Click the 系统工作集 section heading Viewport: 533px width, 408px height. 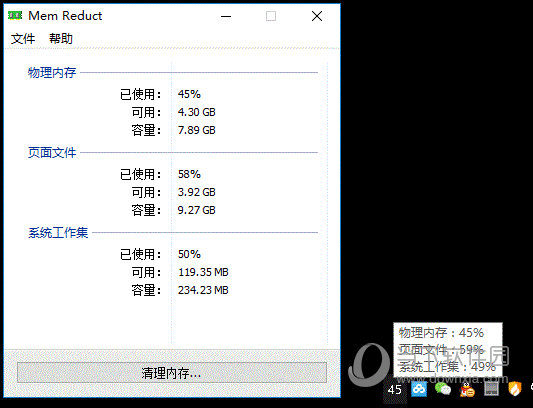pos(58,233)
